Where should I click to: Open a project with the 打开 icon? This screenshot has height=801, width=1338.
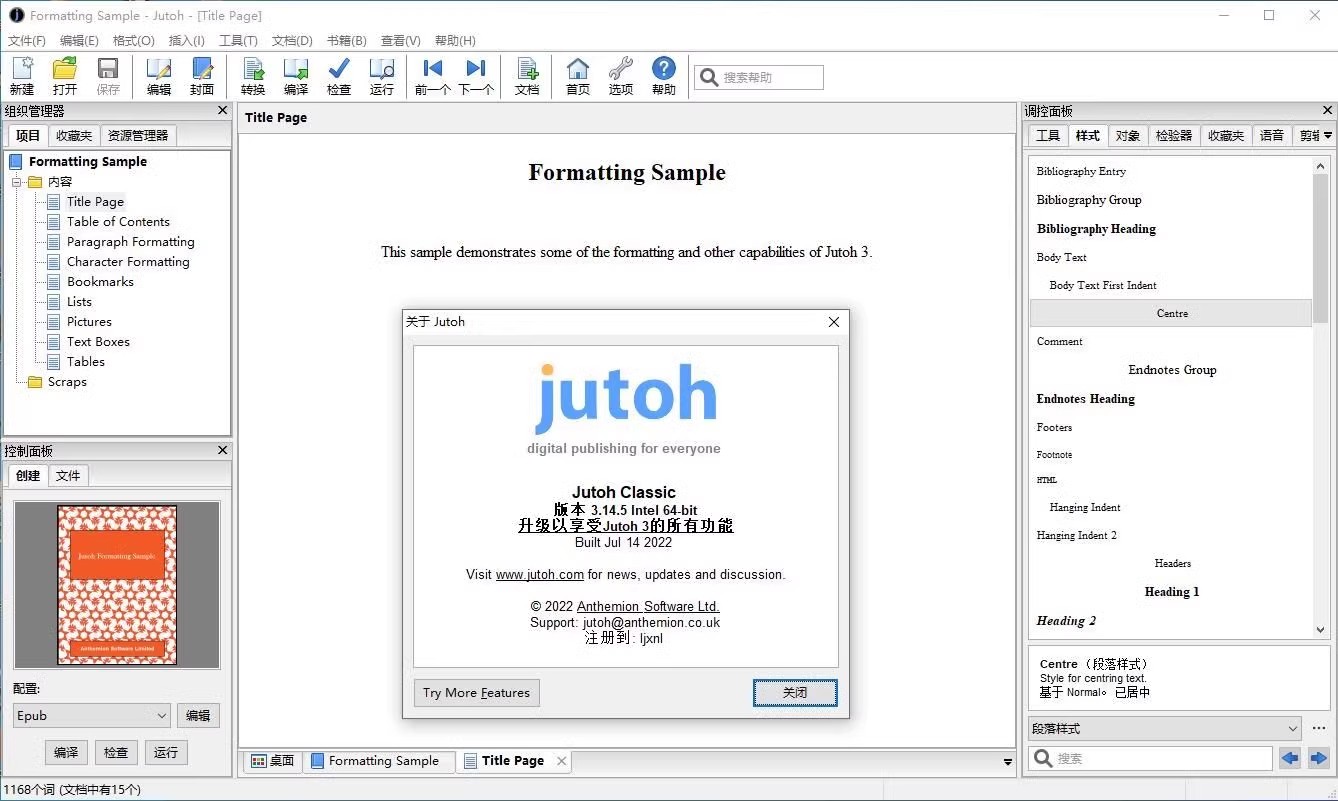[x=65, y=76]
